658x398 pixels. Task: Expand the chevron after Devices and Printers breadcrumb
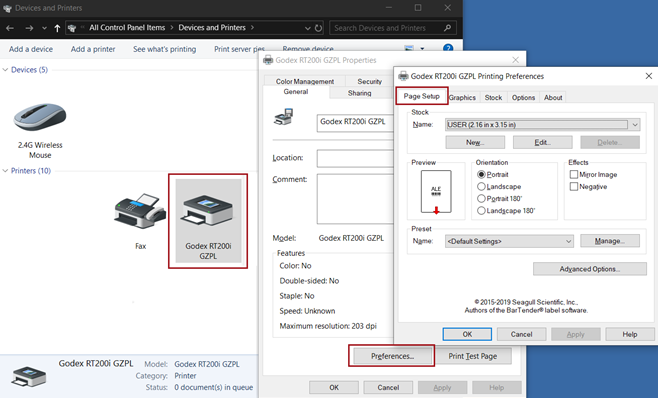[252, 28]
